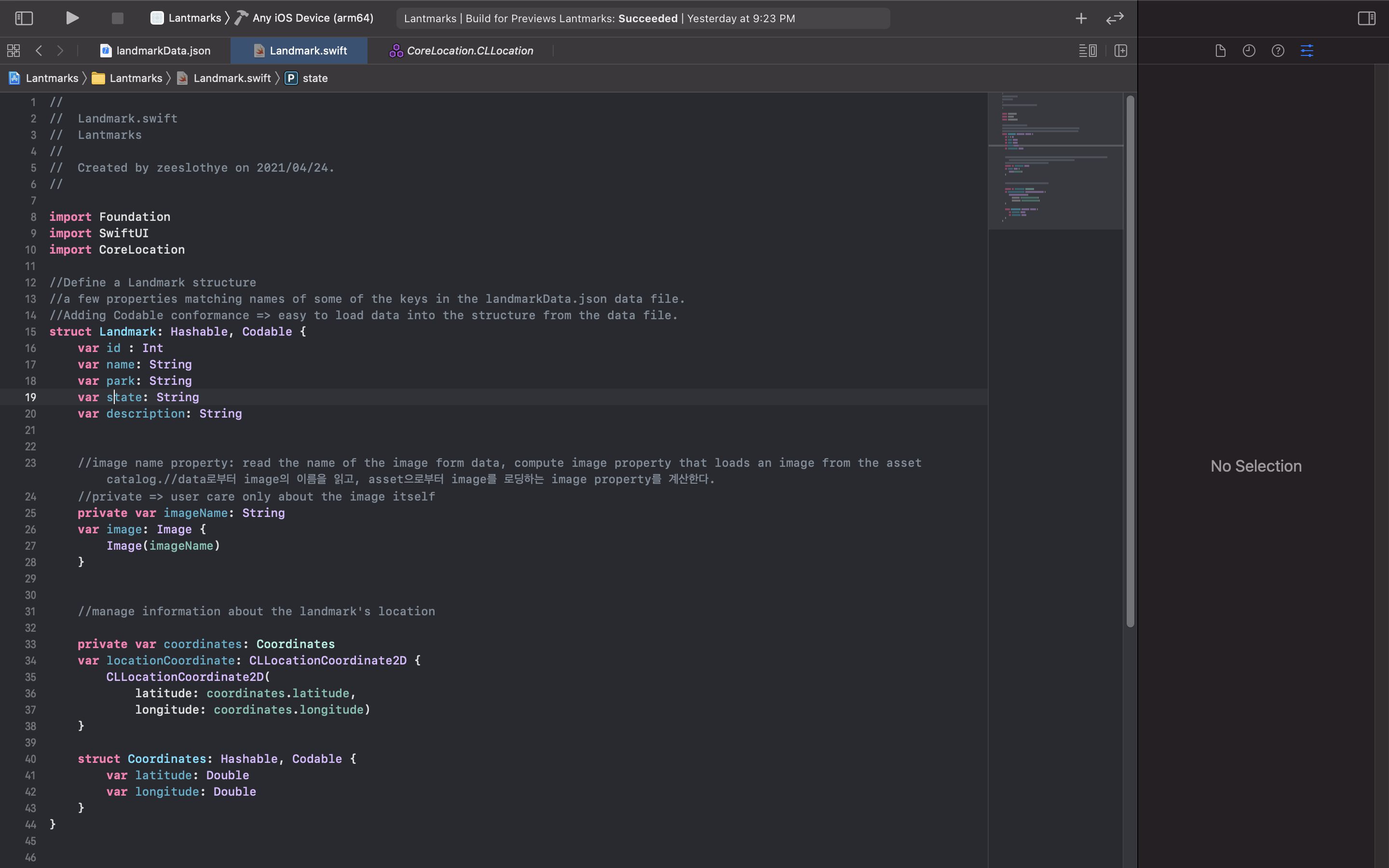Image resolution: width=1389 pixels, height=868 pixels.
Task: Open the related items grid menu
Action: tap(13, 51)
